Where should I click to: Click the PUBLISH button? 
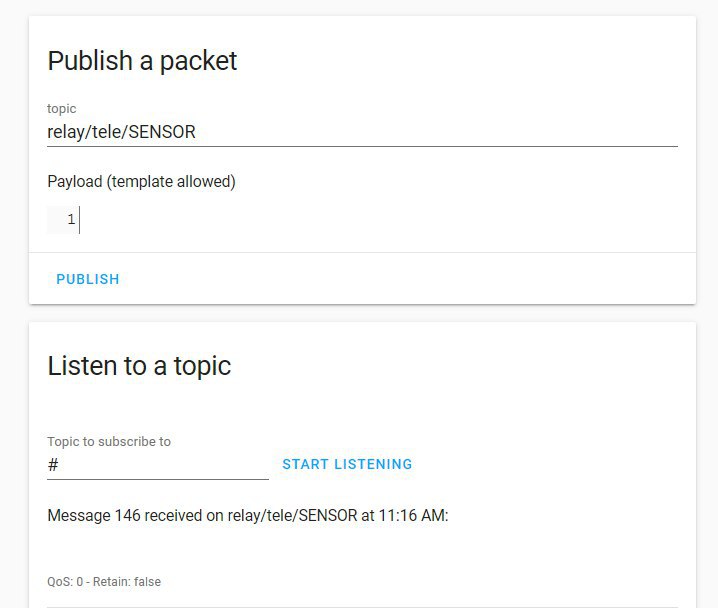point(87,279)
